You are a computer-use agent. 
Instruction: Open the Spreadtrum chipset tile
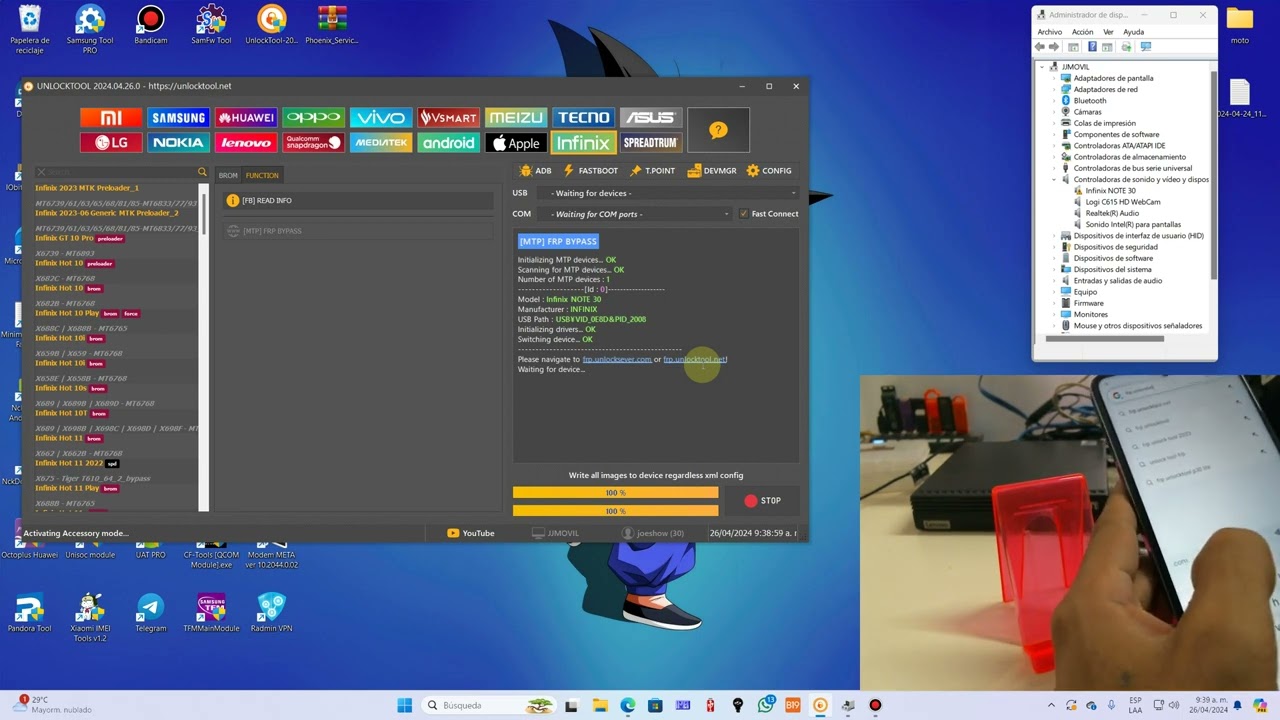click(651, 143)
